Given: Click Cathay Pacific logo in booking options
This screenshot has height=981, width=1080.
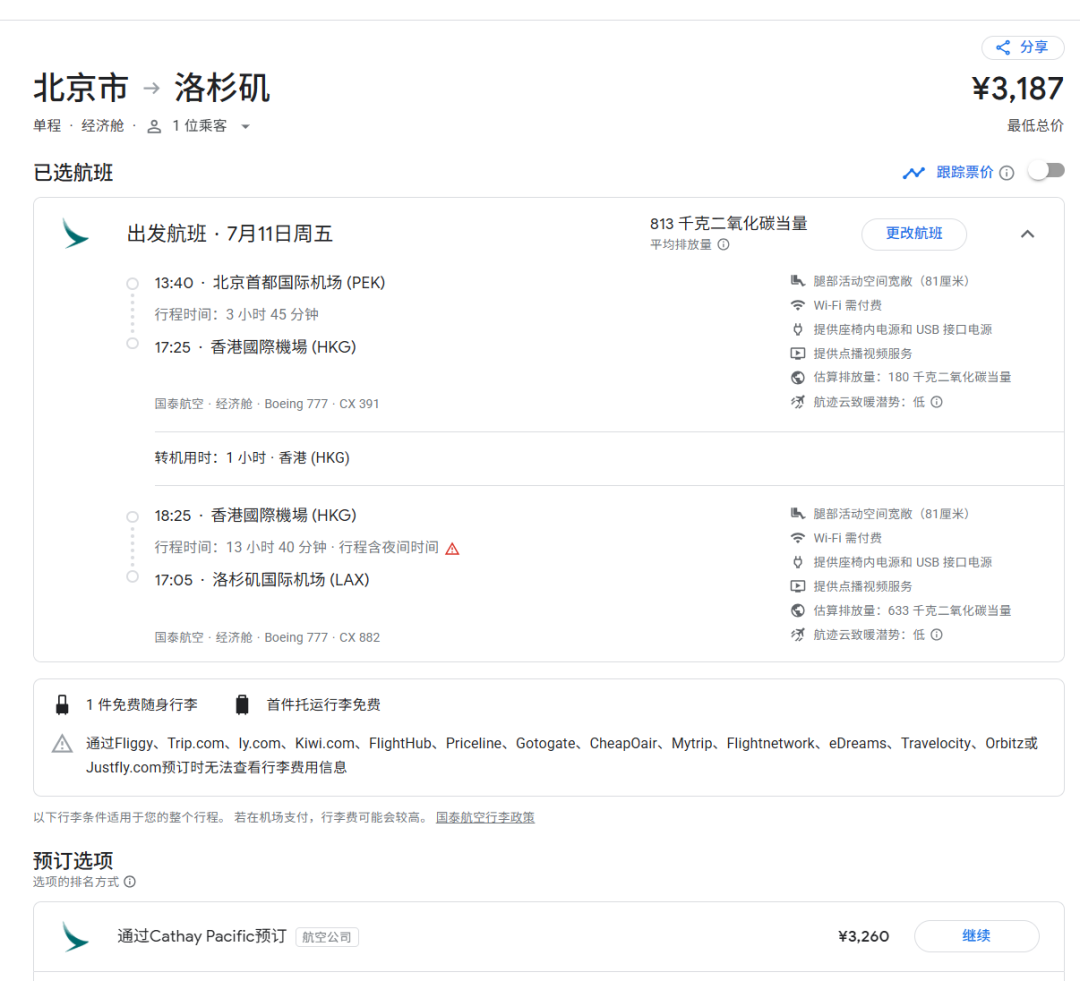Looking at the screenshot, I should (x=75, y=937).
